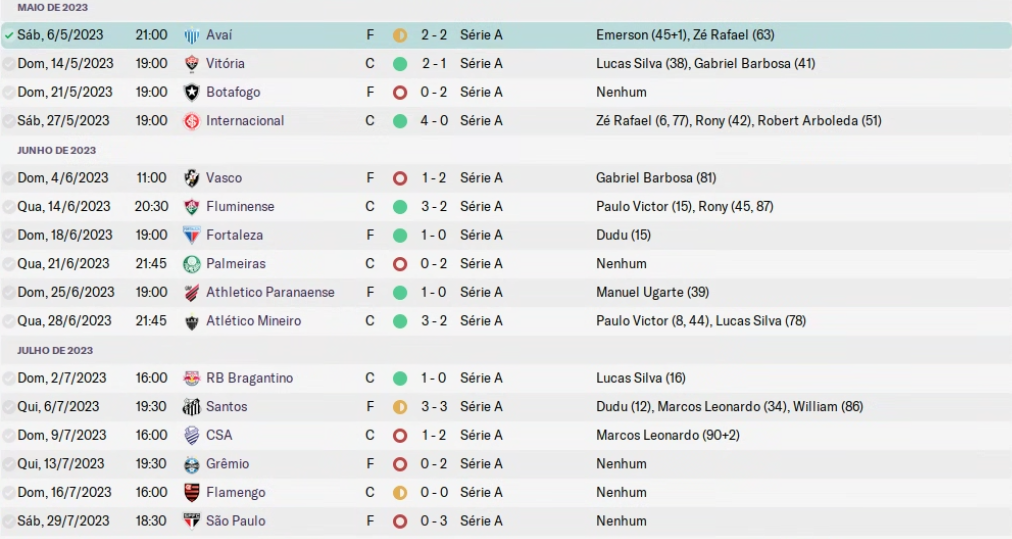
Task: Click Série A competition on Vasco row
Action: point(481,178)
